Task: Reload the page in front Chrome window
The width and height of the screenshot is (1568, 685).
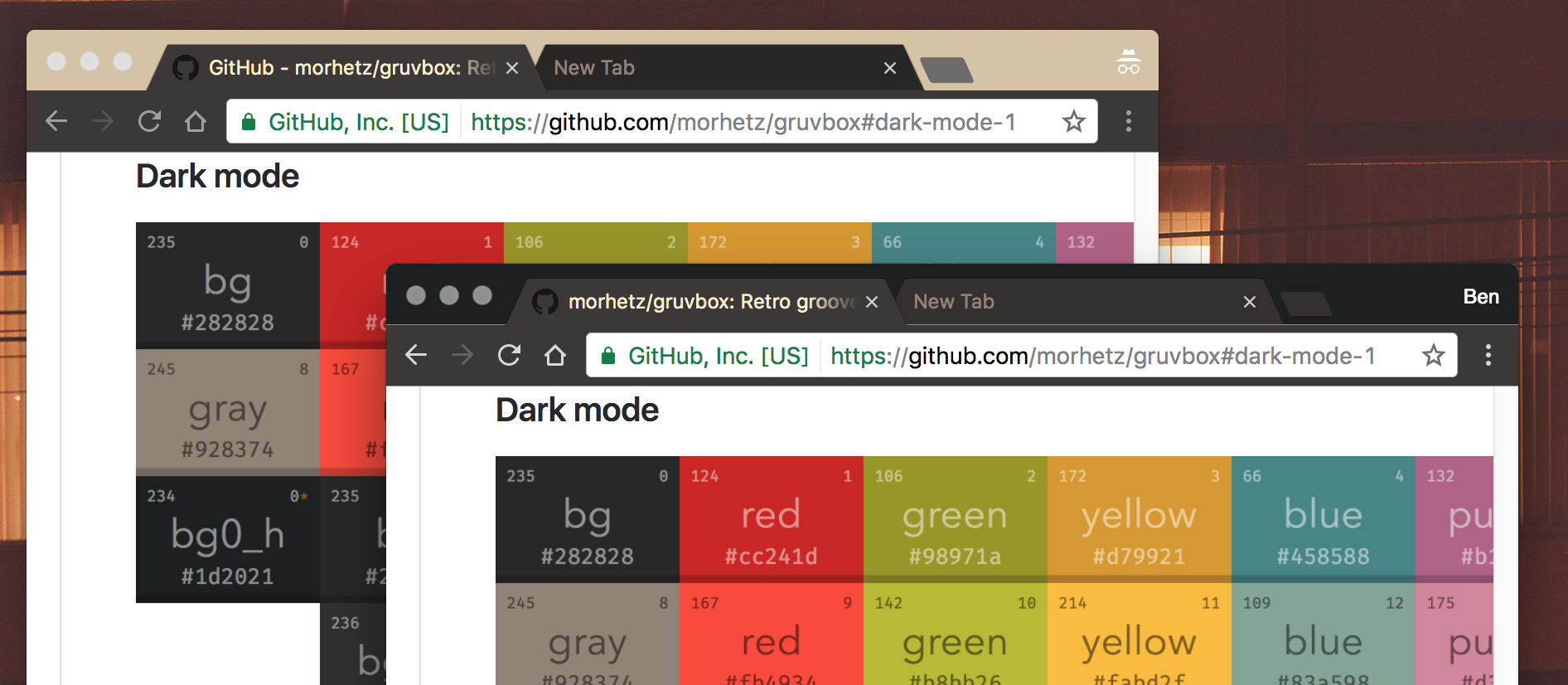Action: [x=509, y=355]
